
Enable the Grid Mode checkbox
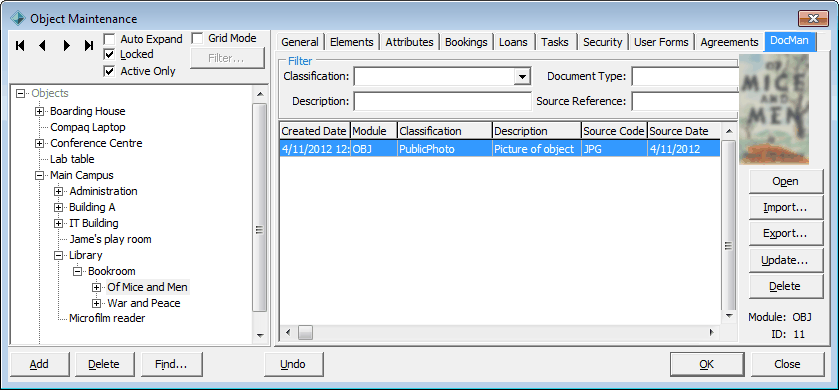coord(197,39)
